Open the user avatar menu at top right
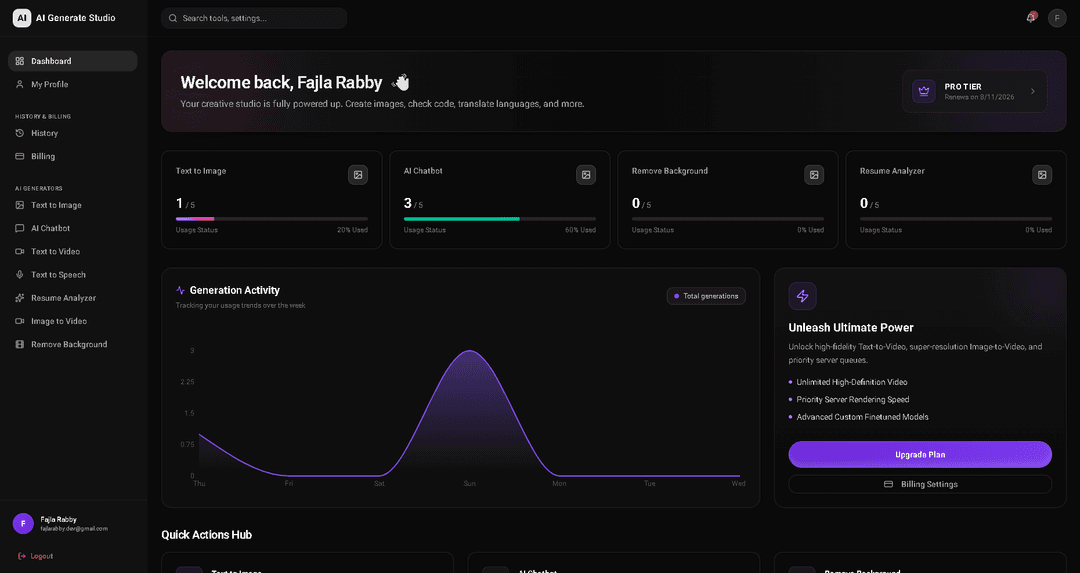The height and width of the screenshot is (573, 1080). point(1057,18)
